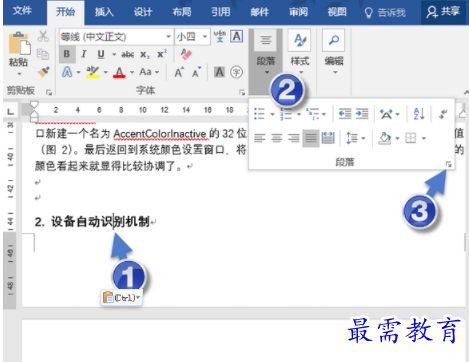Apply red font color
The image size is (469, 362).
tap(119, 72)
